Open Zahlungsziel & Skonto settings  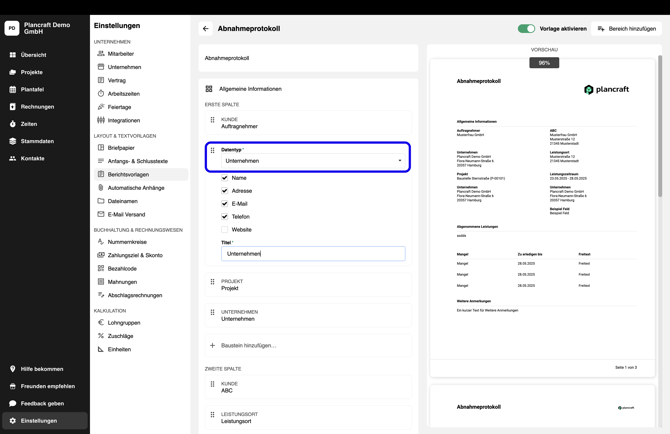pos(141,255)
